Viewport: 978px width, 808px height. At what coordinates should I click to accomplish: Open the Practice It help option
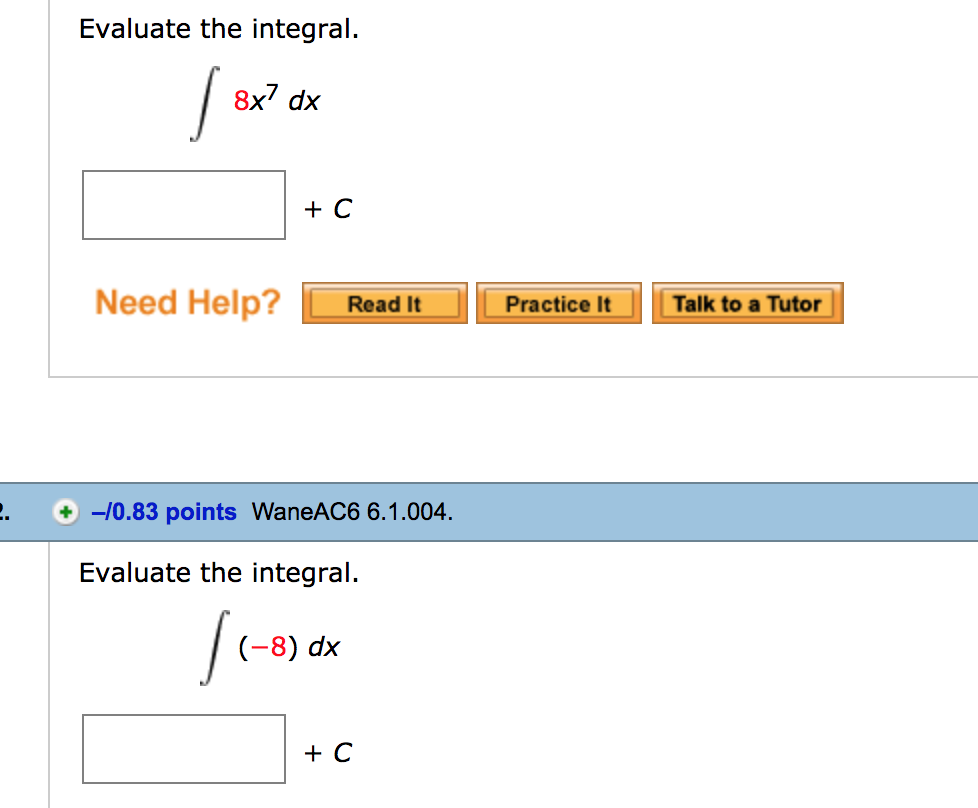tap(558, 304)
